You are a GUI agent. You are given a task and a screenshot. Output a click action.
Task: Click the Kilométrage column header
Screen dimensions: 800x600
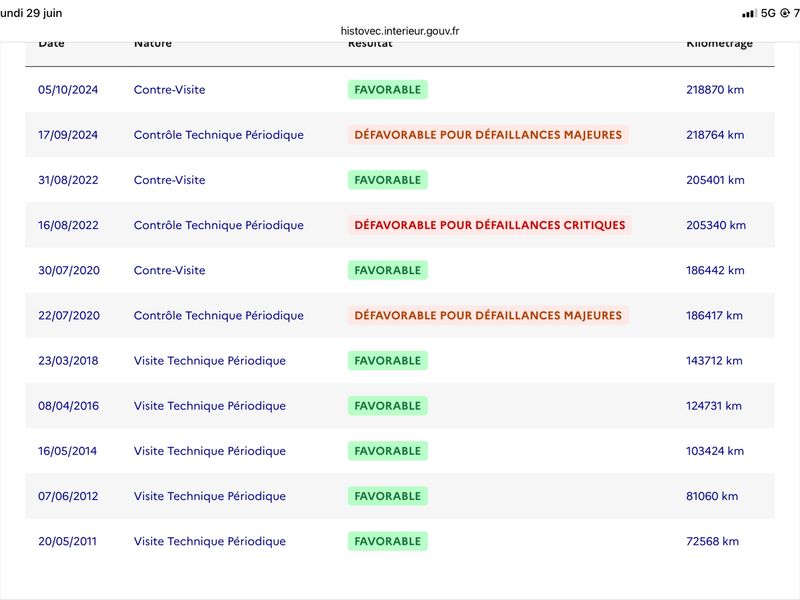[x=719, y=44]
